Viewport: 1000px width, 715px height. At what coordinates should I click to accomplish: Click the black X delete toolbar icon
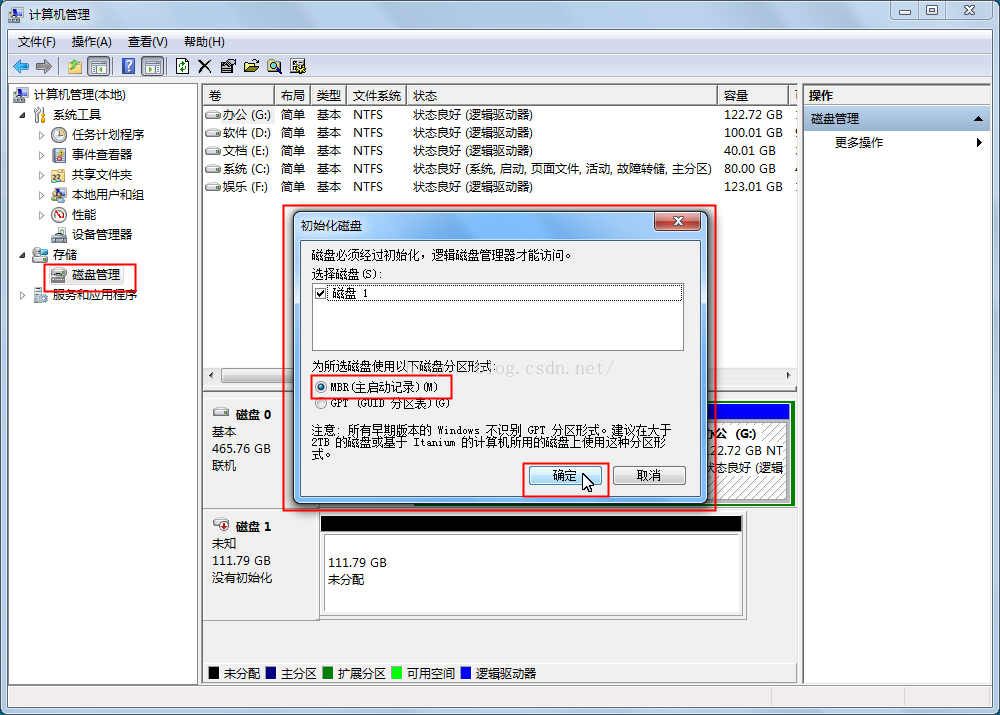click(x=204, y=66)
